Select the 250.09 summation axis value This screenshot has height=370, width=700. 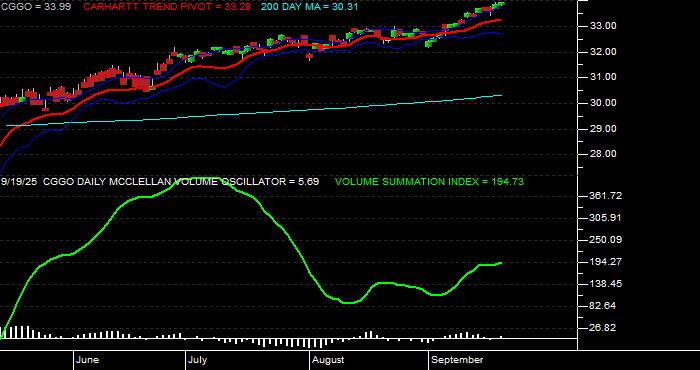pyautogui.click(x=605, y=240)
